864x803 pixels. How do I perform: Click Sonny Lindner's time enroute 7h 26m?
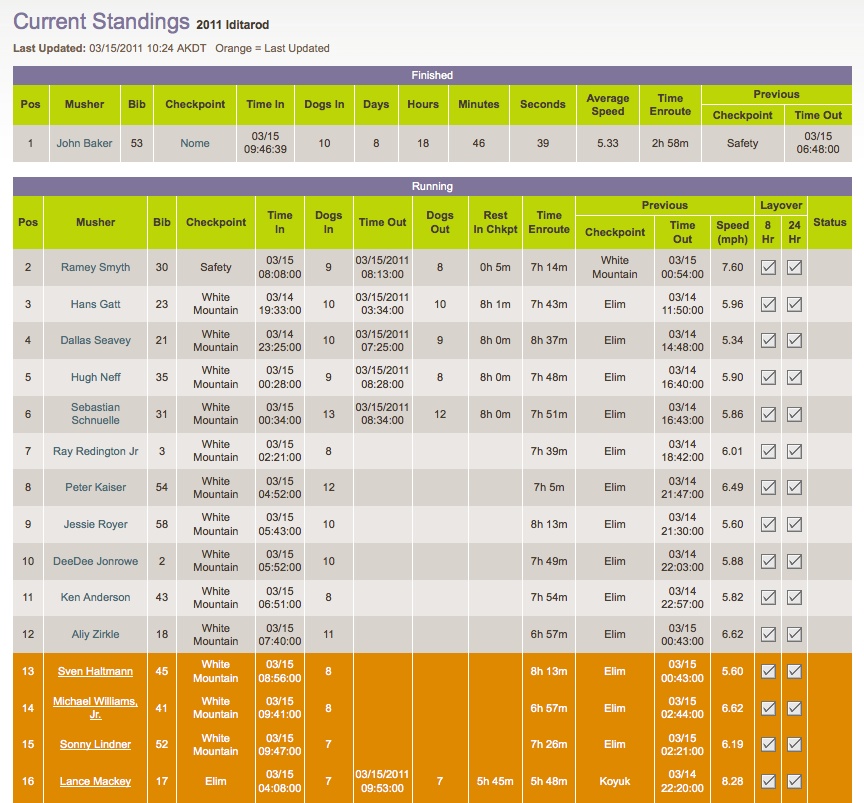549,745
